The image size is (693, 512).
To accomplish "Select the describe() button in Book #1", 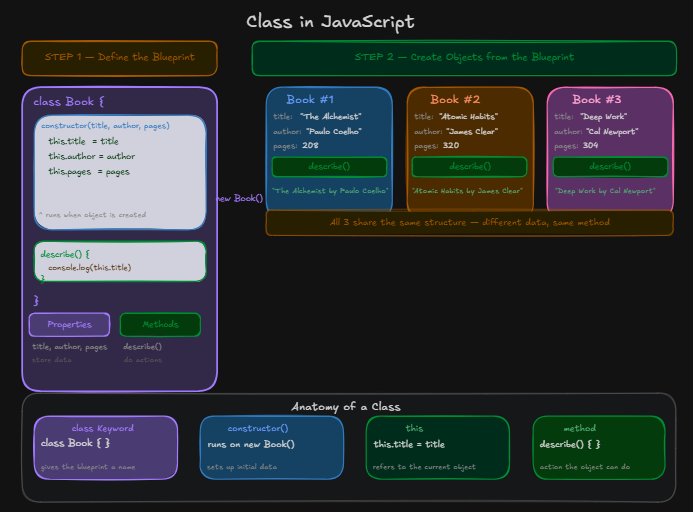I will pyautogui.click(x=329, y=167).
